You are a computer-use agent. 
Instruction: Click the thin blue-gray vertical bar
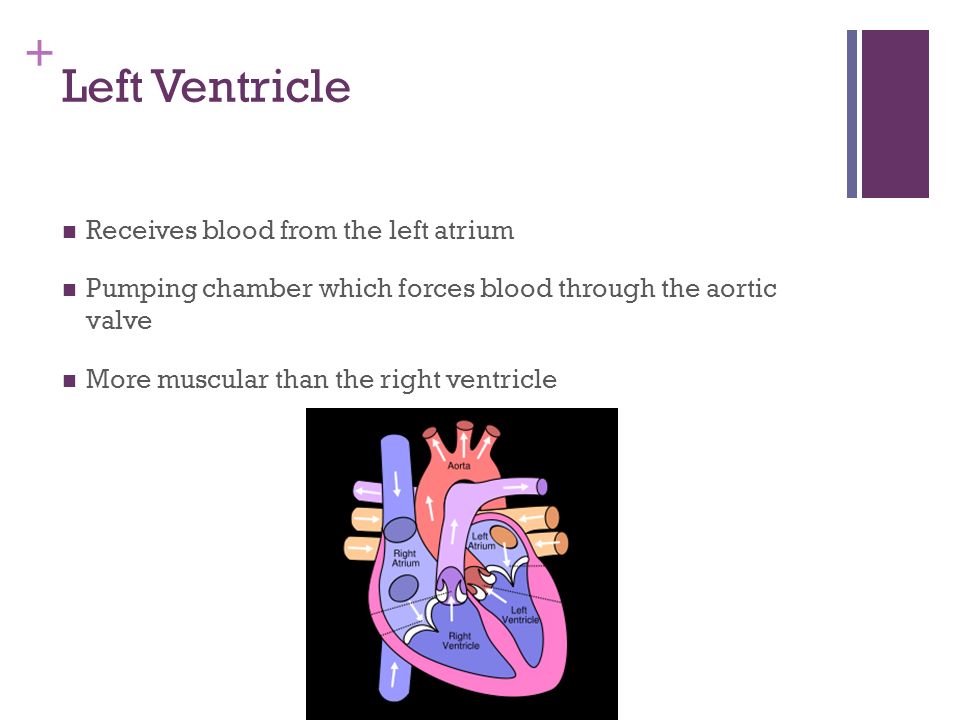852,114
